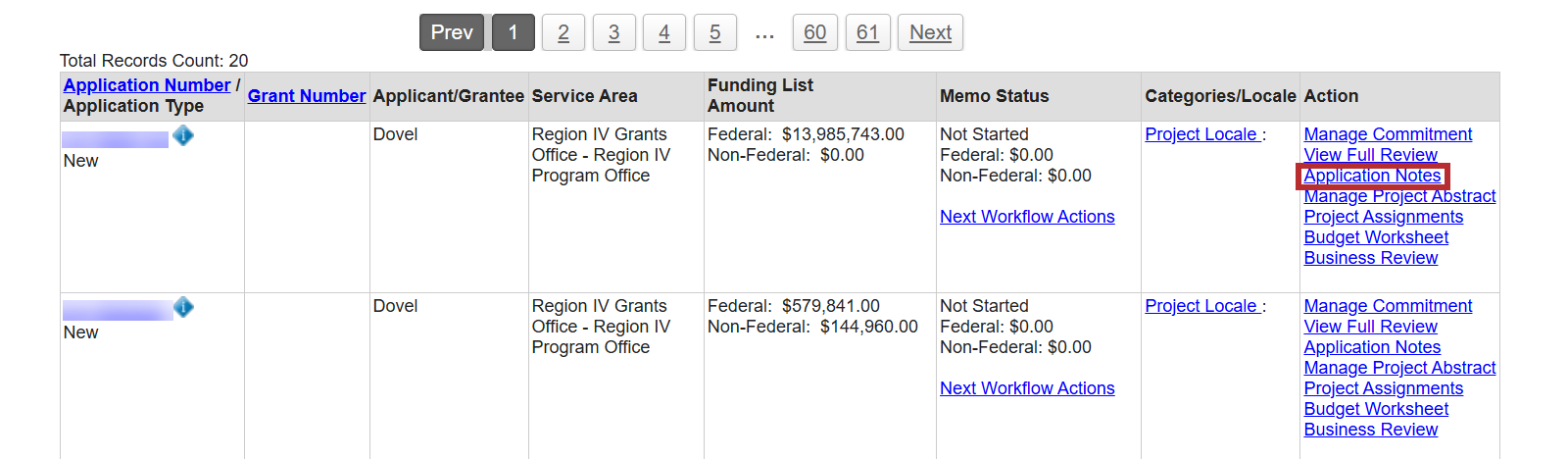The image size is (1568, 459).
Task: Open Manage Commitment for the first row
Action: coord(1388,134)
